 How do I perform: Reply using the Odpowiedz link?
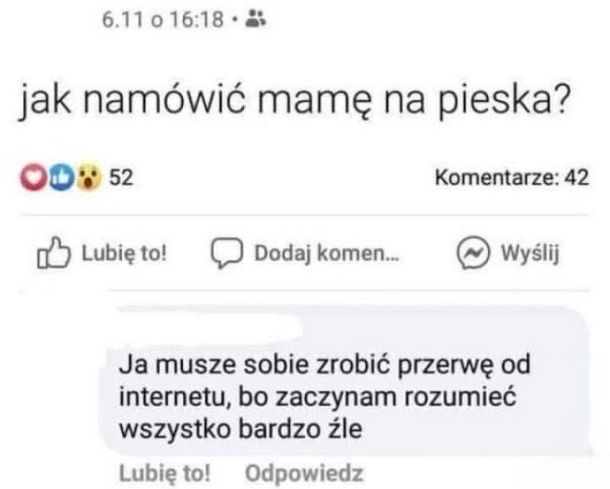304,473
